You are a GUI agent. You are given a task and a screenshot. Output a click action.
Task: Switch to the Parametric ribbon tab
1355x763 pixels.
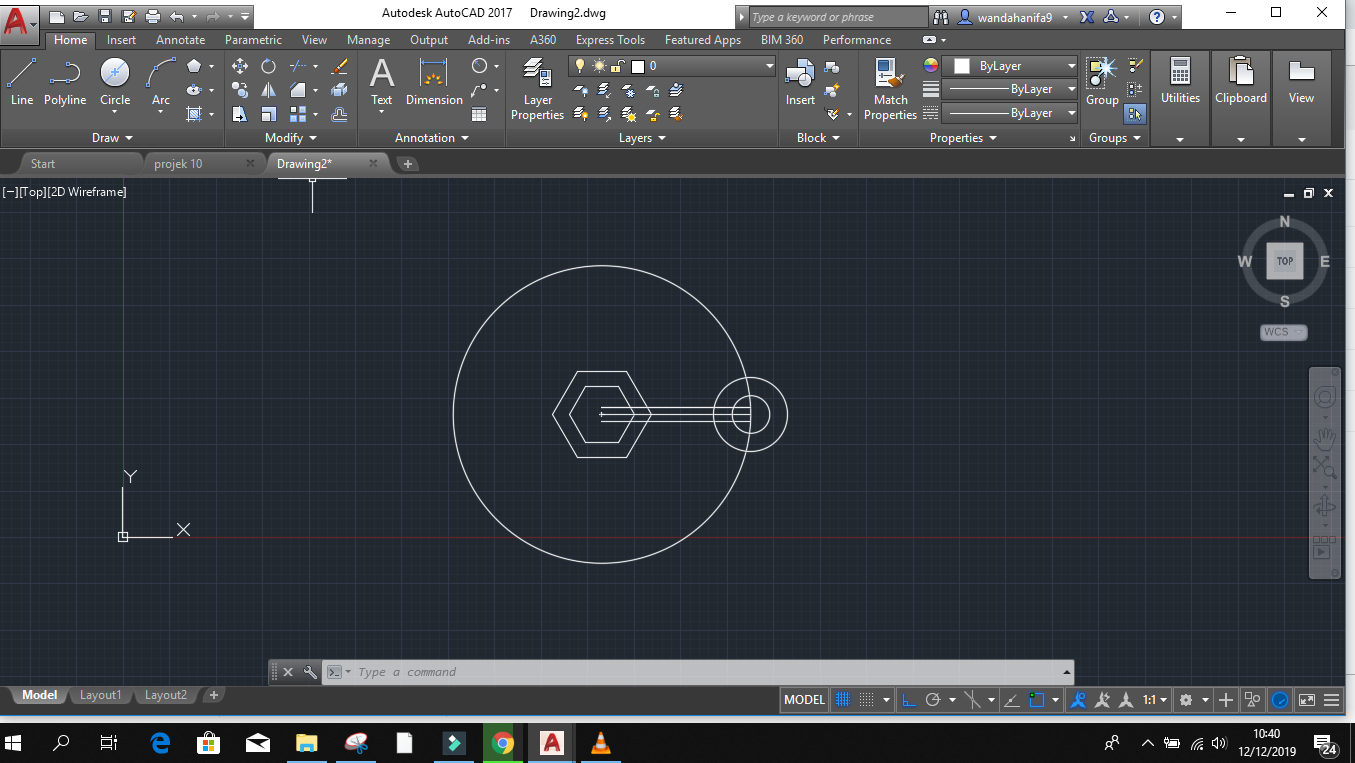pos(253,40)
